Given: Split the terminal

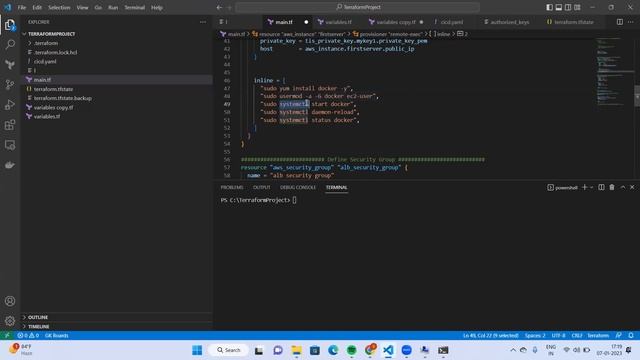Looking at the screenshot, I should [x=601, y=187].
